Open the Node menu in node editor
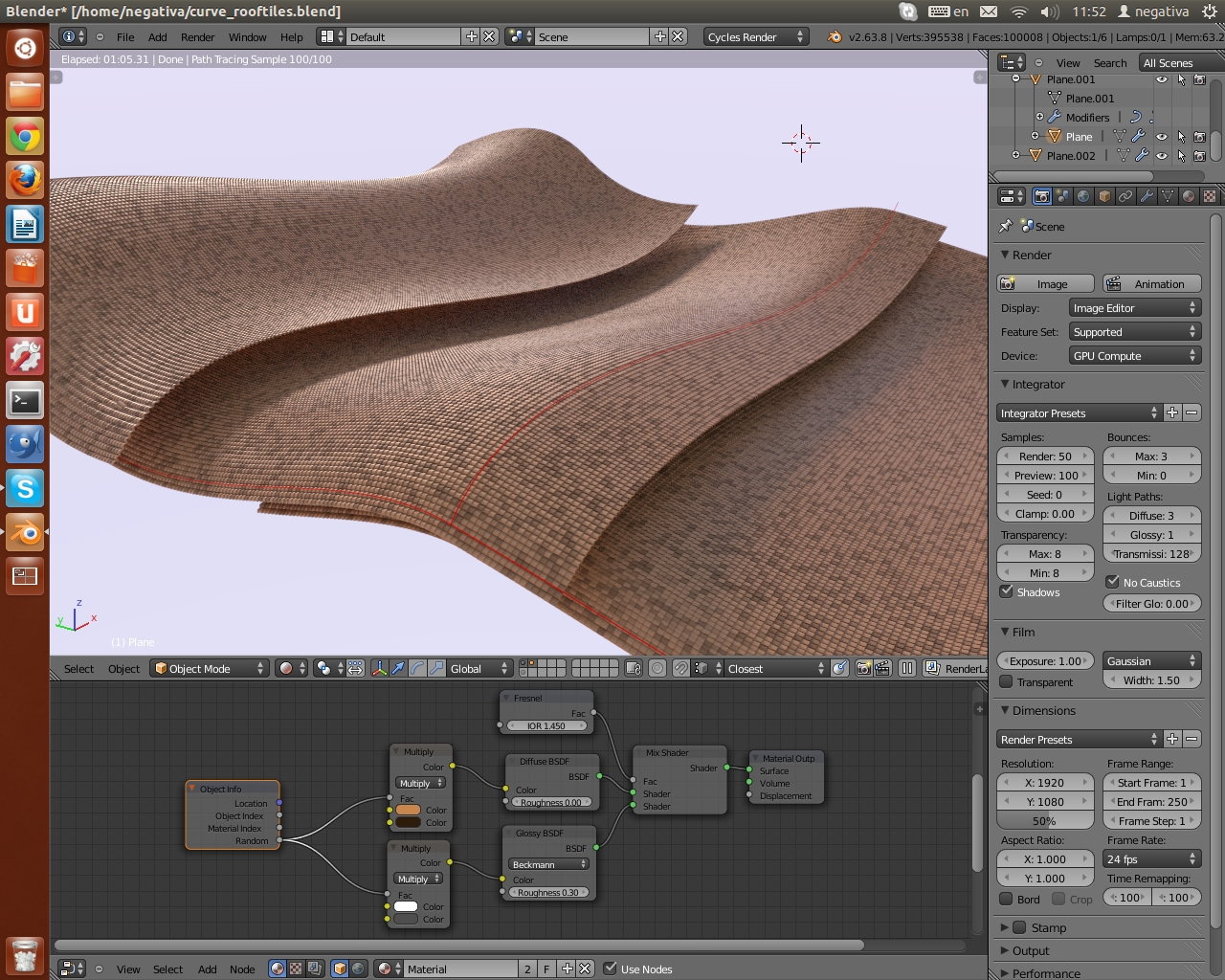 (x=242, y=969)
